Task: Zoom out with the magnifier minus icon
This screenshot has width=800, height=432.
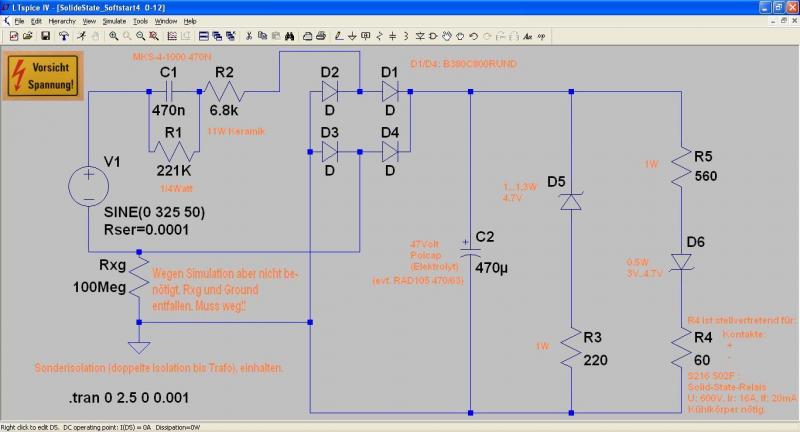Action: click(x=140, y=36)
